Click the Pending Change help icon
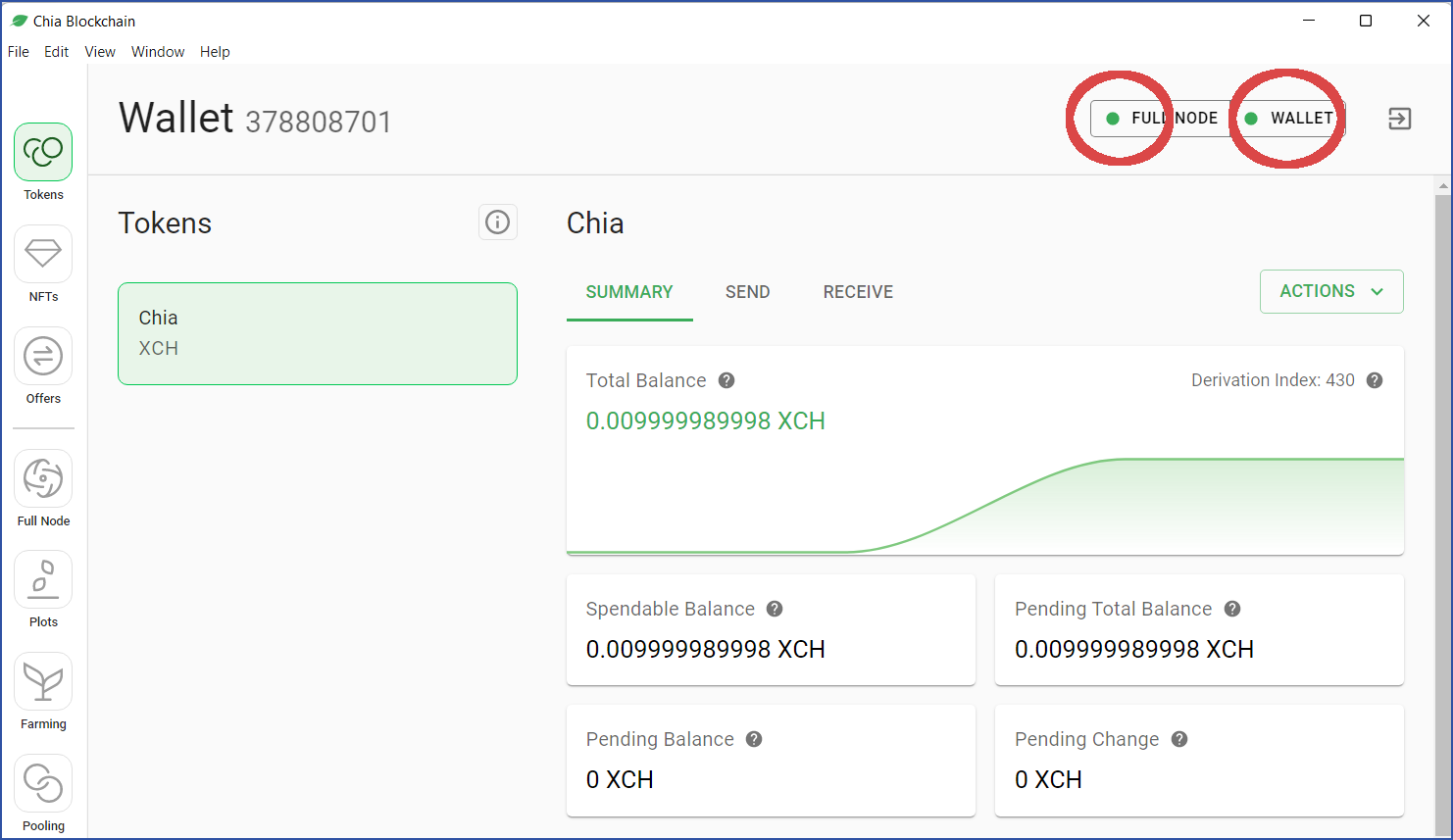The height and width of the screenshot is (840, 1453). pos(1179,739)
